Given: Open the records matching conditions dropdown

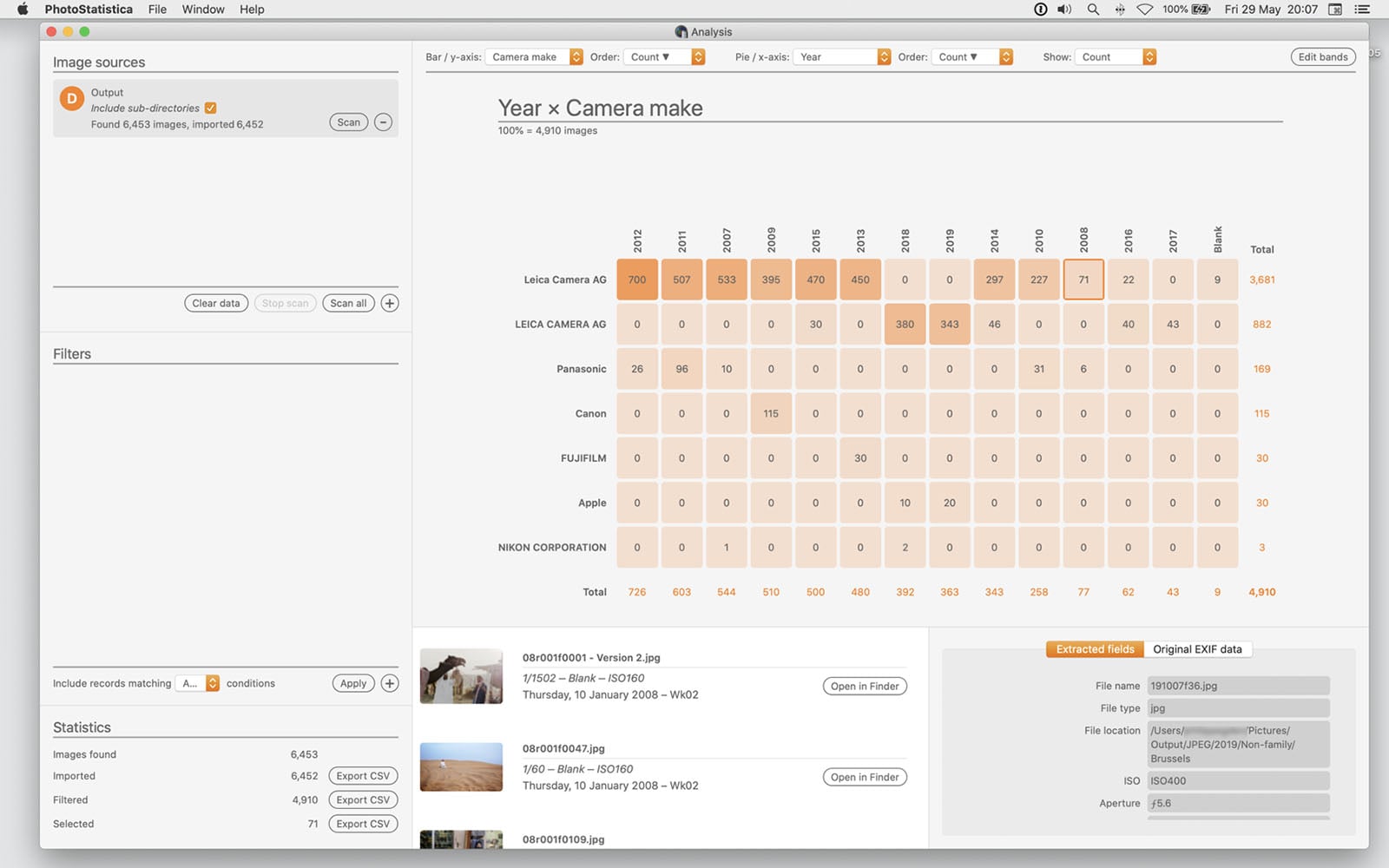Looking at the screenshot, I should coord(197,683).
